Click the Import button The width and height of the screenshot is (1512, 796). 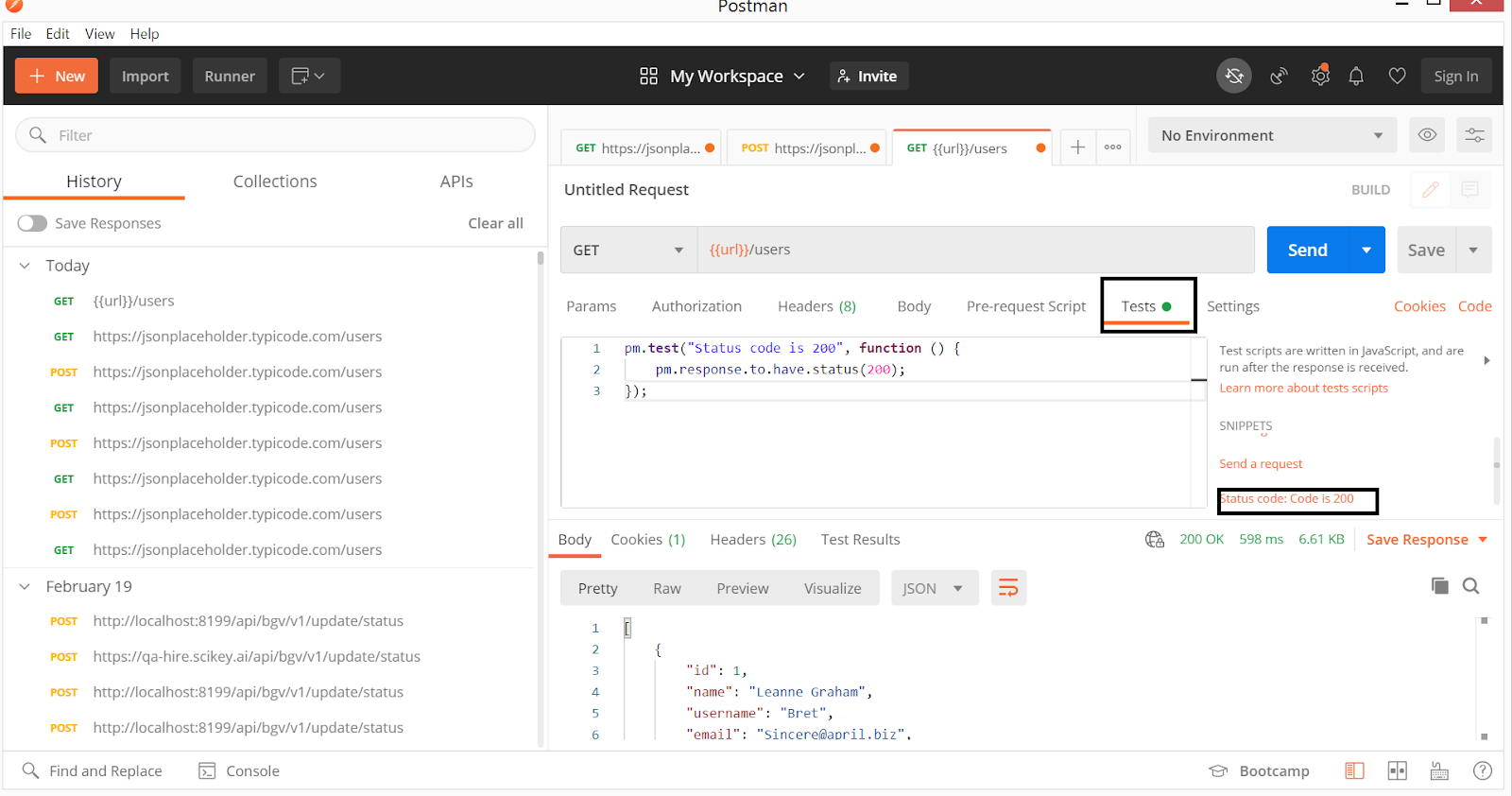146,76
